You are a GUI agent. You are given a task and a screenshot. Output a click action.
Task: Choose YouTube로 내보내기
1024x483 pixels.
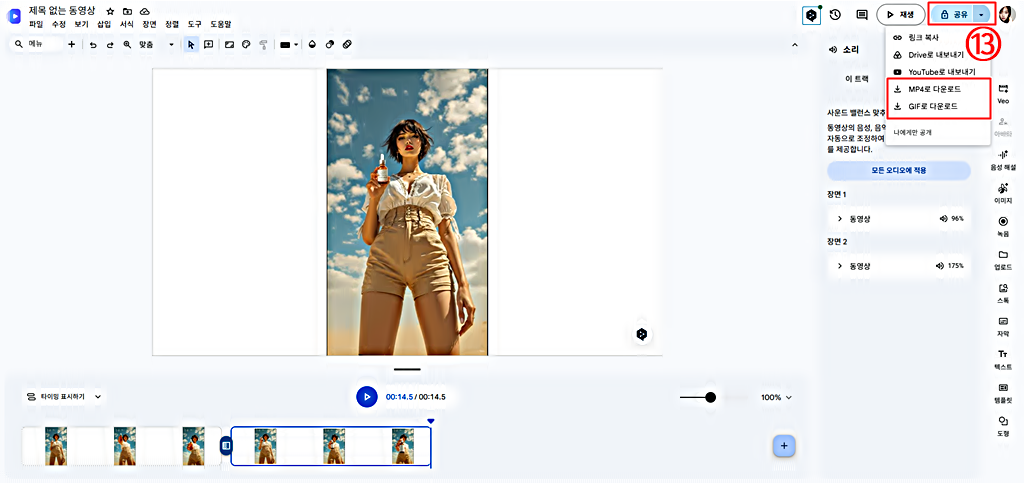(x=938, y=71)
